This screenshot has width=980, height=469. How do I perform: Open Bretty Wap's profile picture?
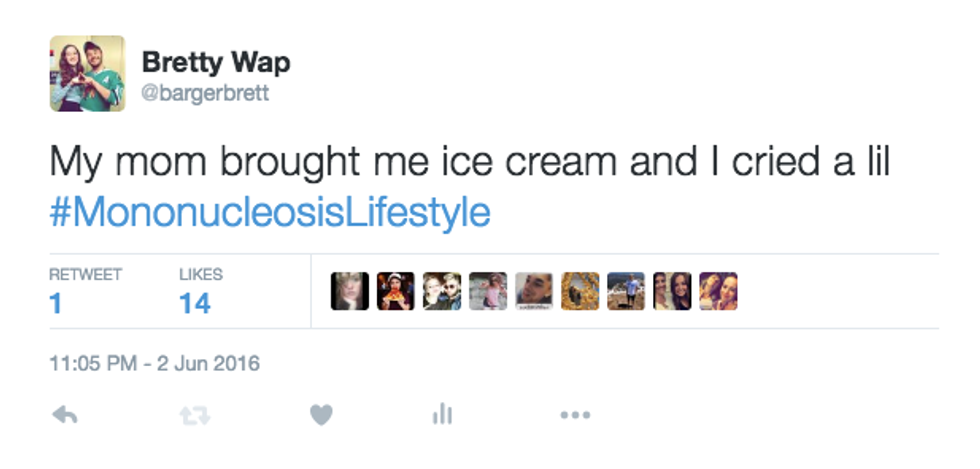tap(87, 74)
